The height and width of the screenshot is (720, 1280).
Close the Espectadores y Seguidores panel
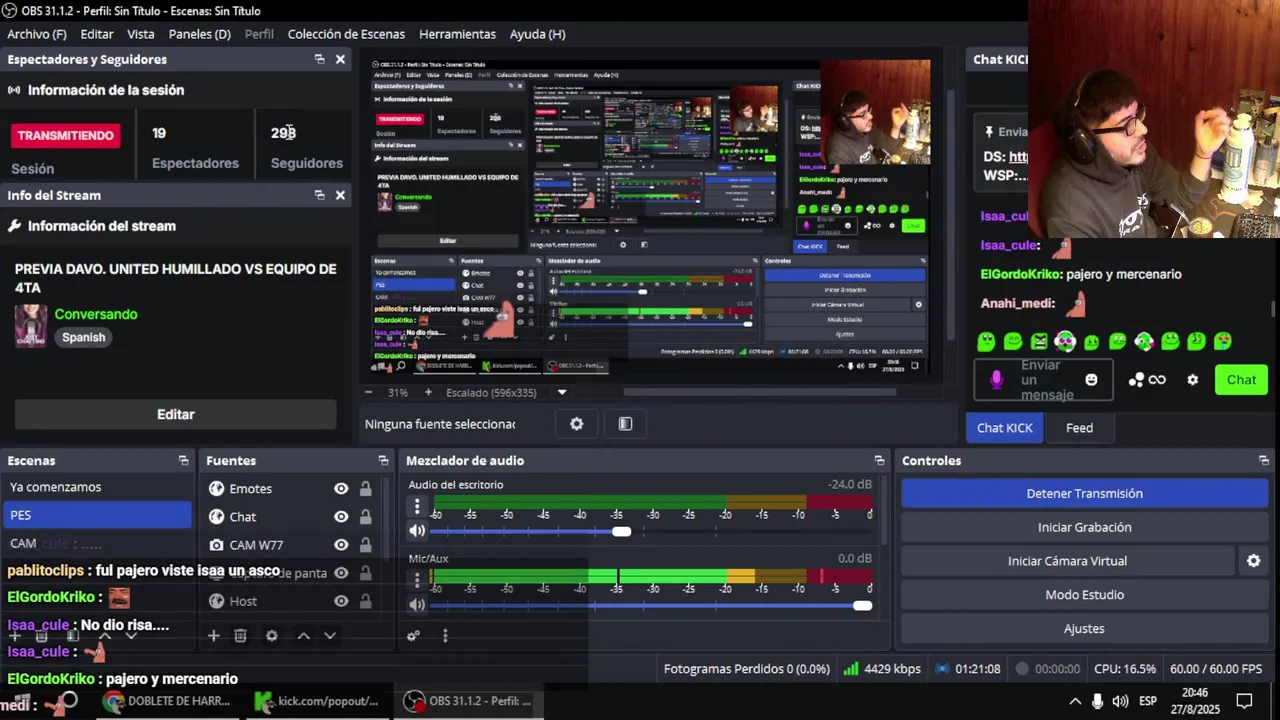point(340,60)
